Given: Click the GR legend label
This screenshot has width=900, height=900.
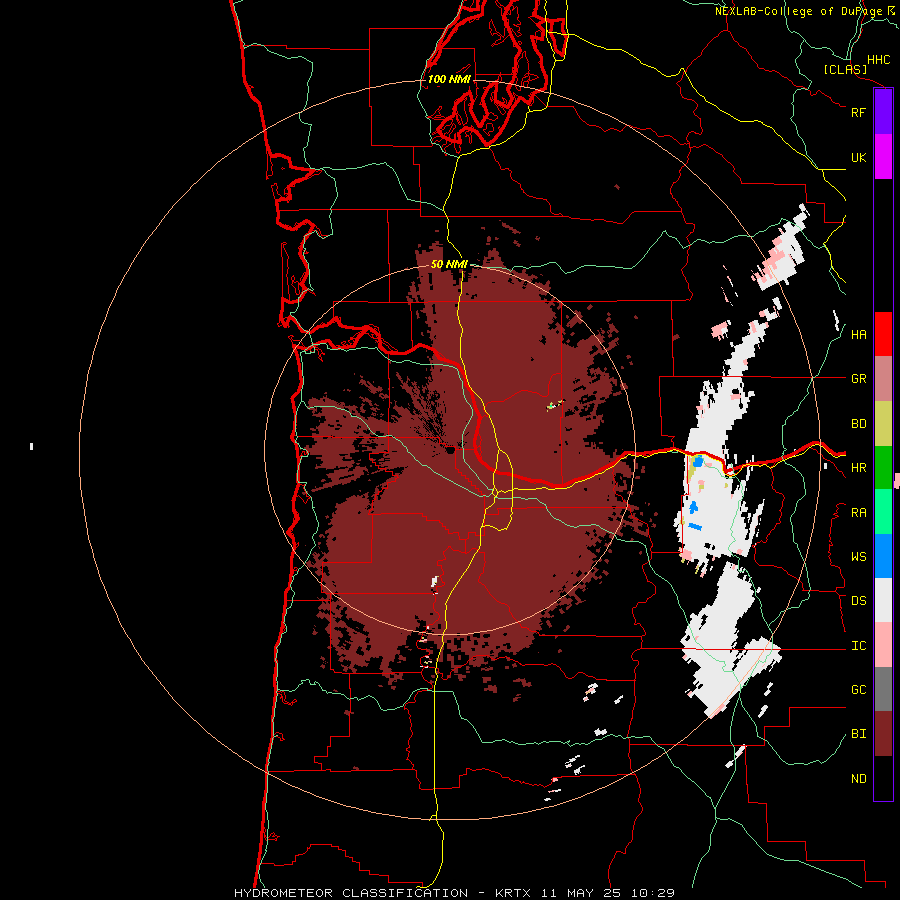Looking at the screenshot, I should click(858, 379).
